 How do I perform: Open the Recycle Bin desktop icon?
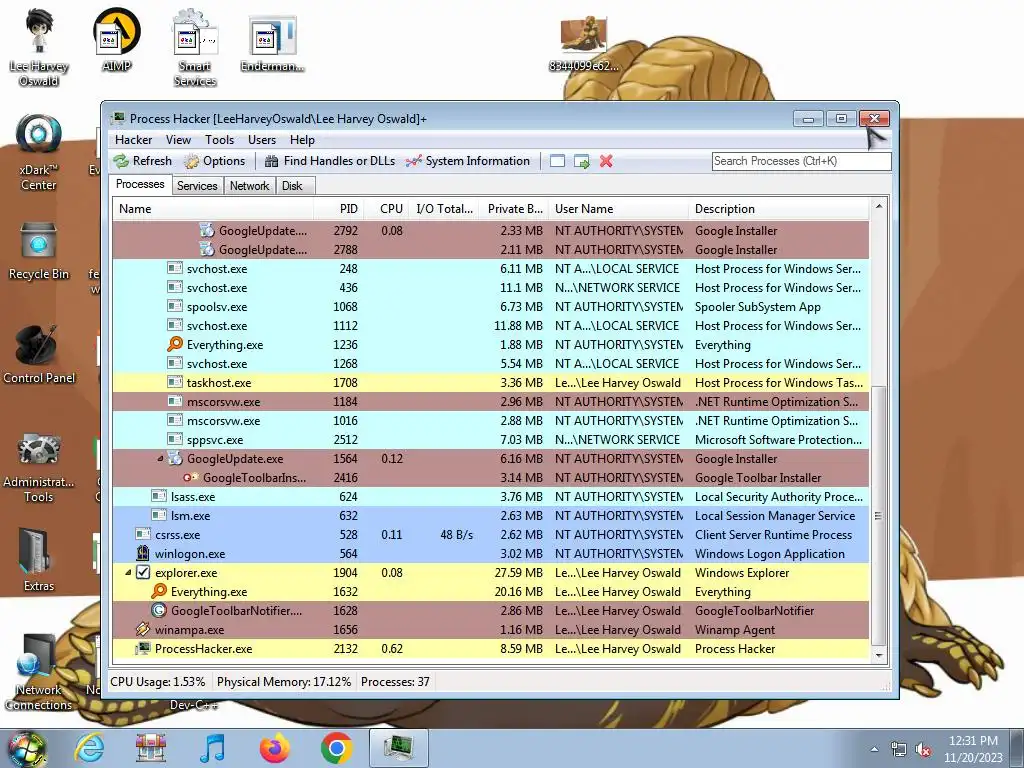click(39, 251)
